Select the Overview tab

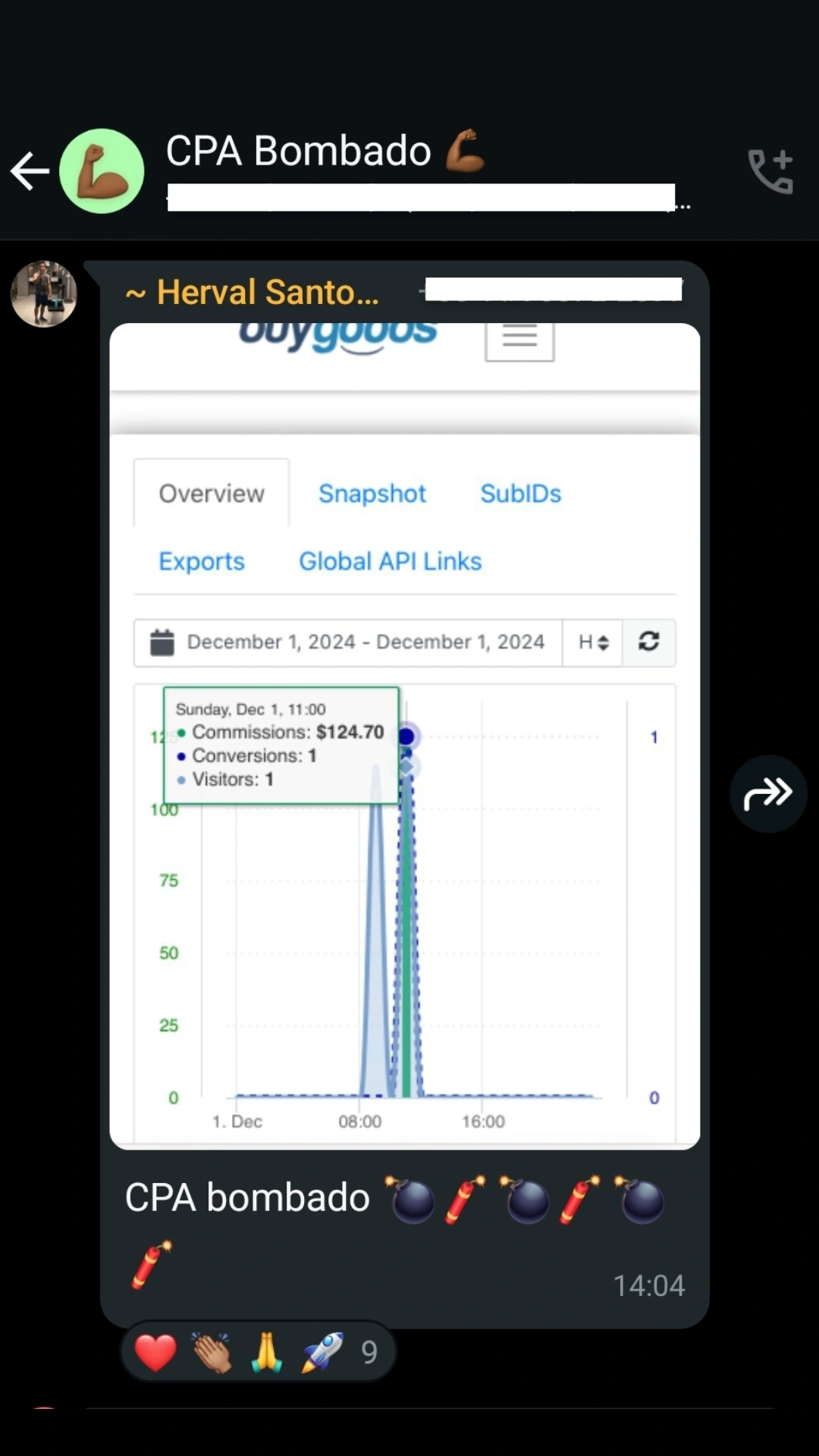coord(212,494)
